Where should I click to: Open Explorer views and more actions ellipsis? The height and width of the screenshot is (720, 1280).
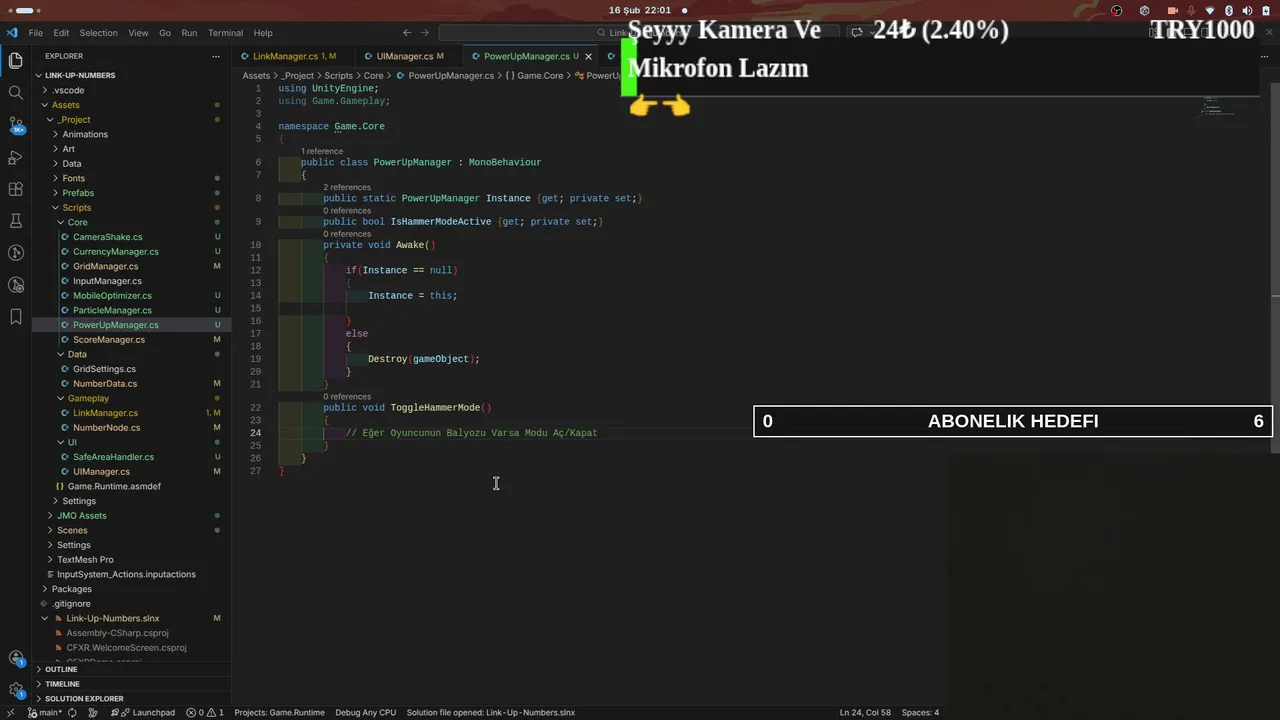pos(216,56)
